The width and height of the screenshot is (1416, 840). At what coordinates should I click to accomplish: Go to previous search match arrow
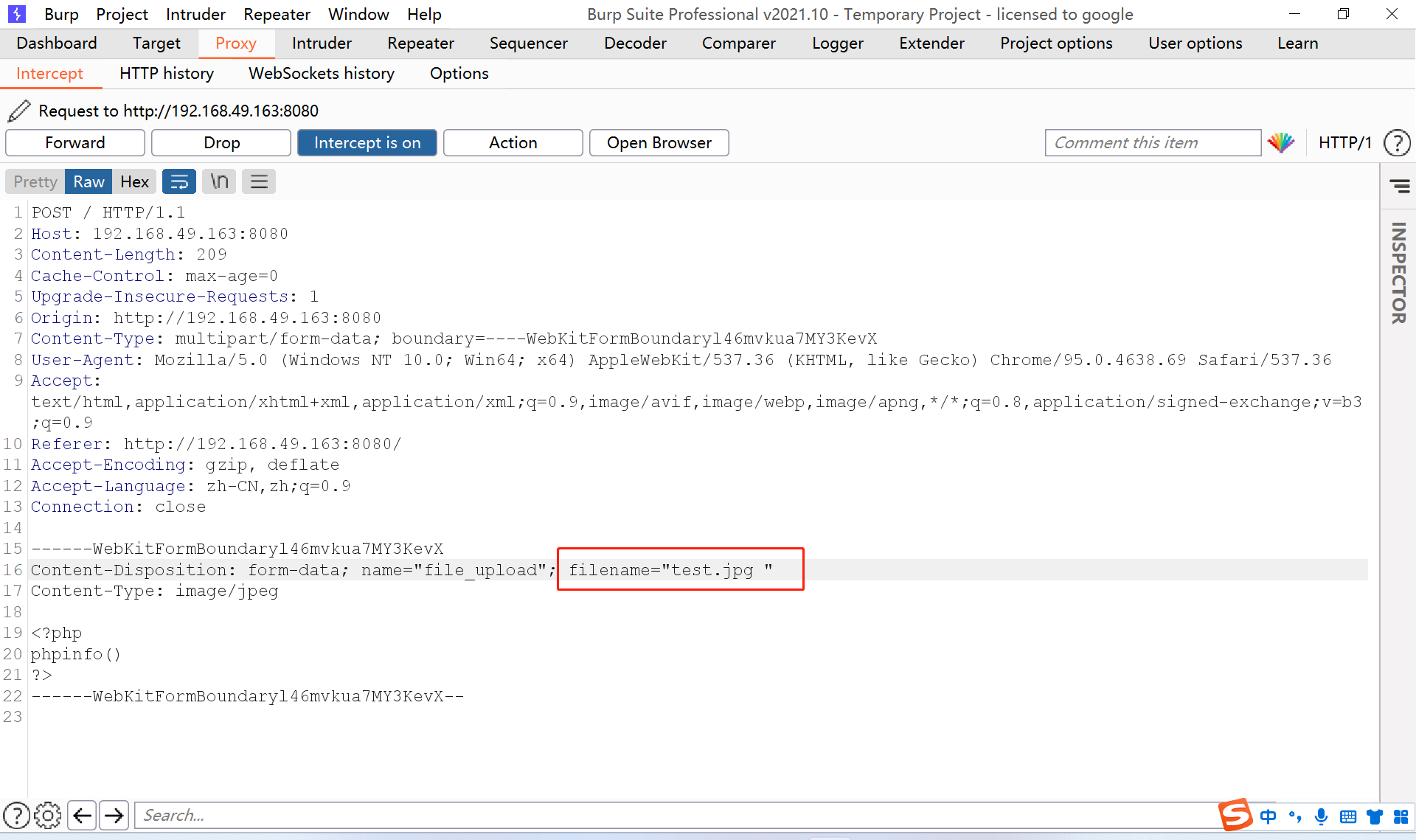pos(82,815)
